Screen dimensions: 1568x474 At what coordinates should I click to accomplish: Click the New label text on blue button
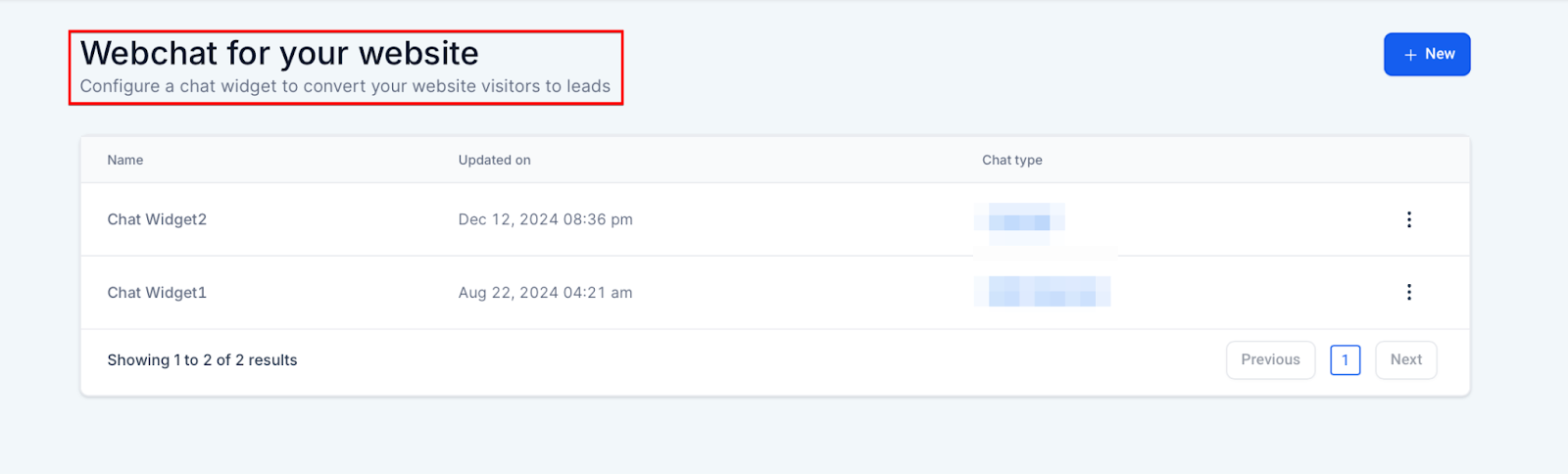1440,54
